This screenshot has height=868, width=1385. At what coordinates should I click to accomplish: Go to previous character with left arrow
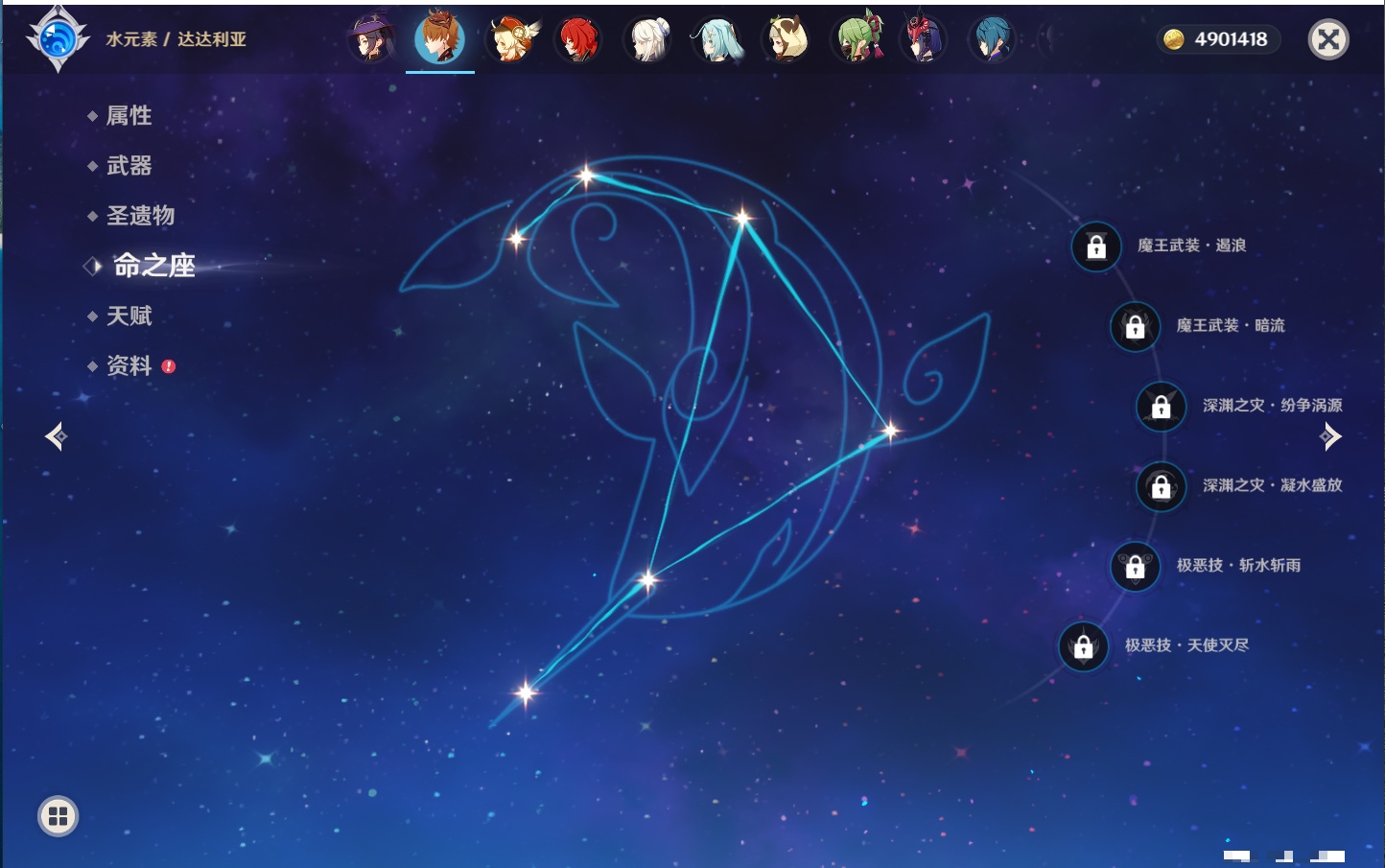pos(56,436)
